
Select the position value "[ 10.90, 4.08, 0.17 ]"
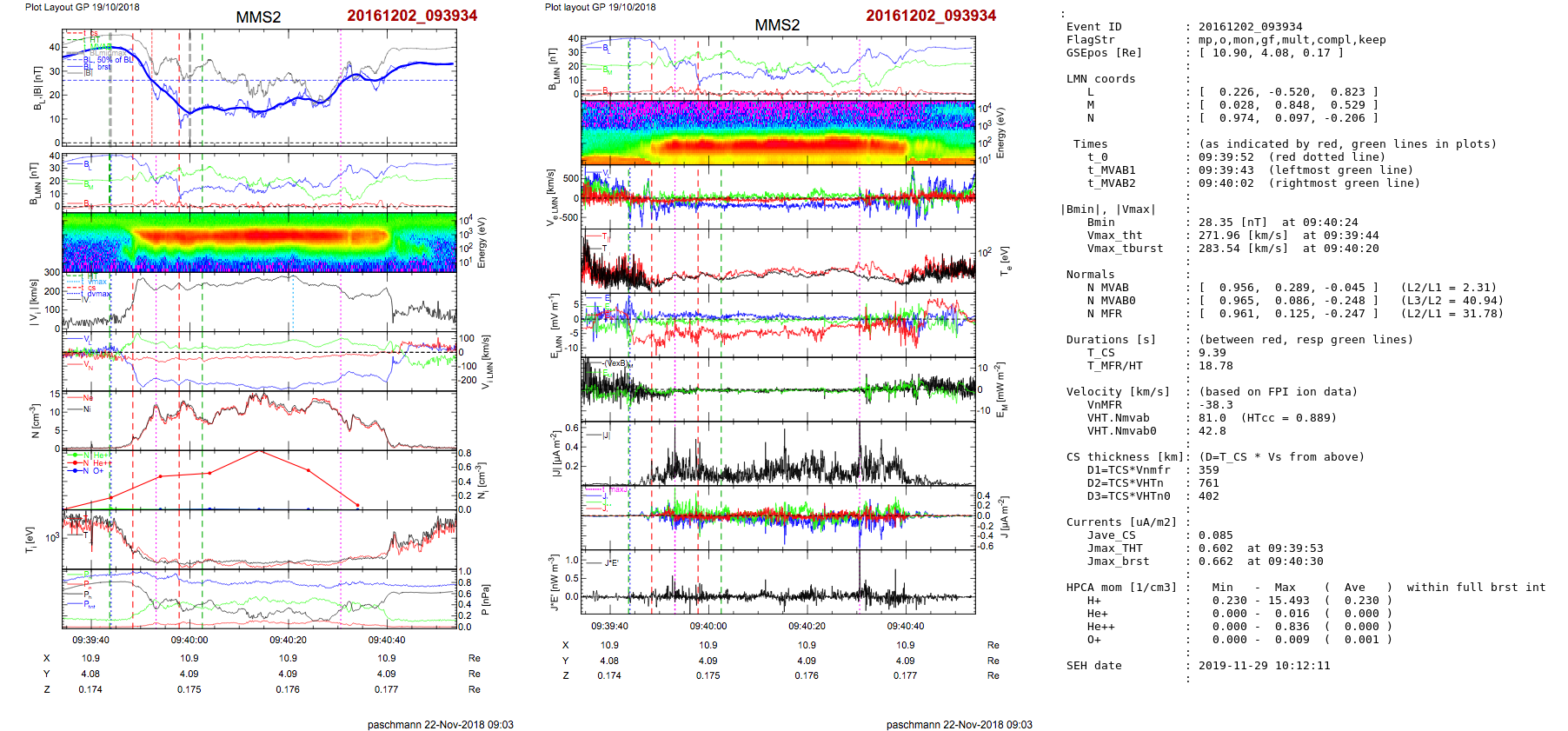pos(1272,53)
